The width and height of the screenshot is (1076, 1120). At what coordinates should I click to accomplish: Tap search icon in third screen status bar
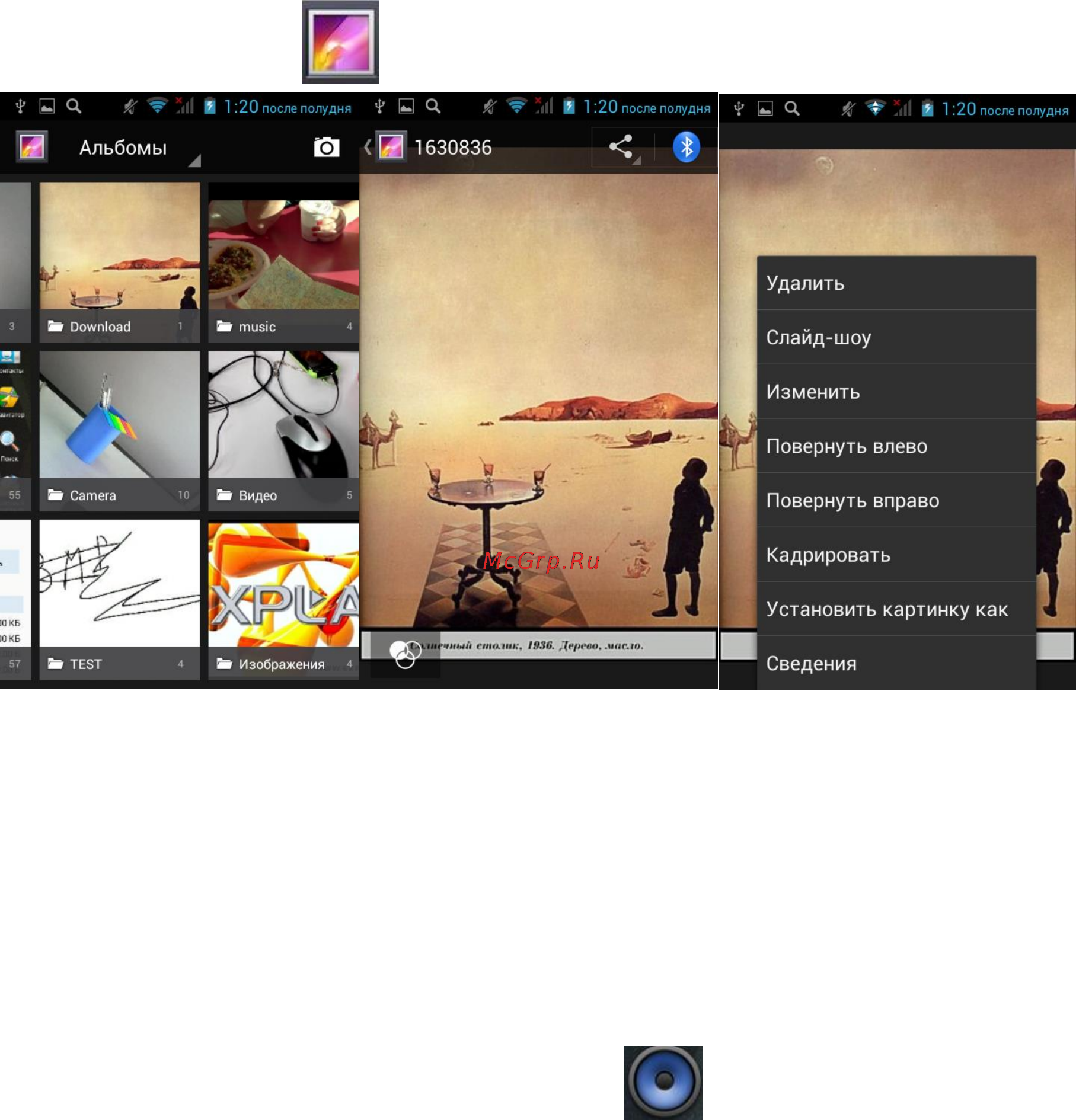point(791,108)
